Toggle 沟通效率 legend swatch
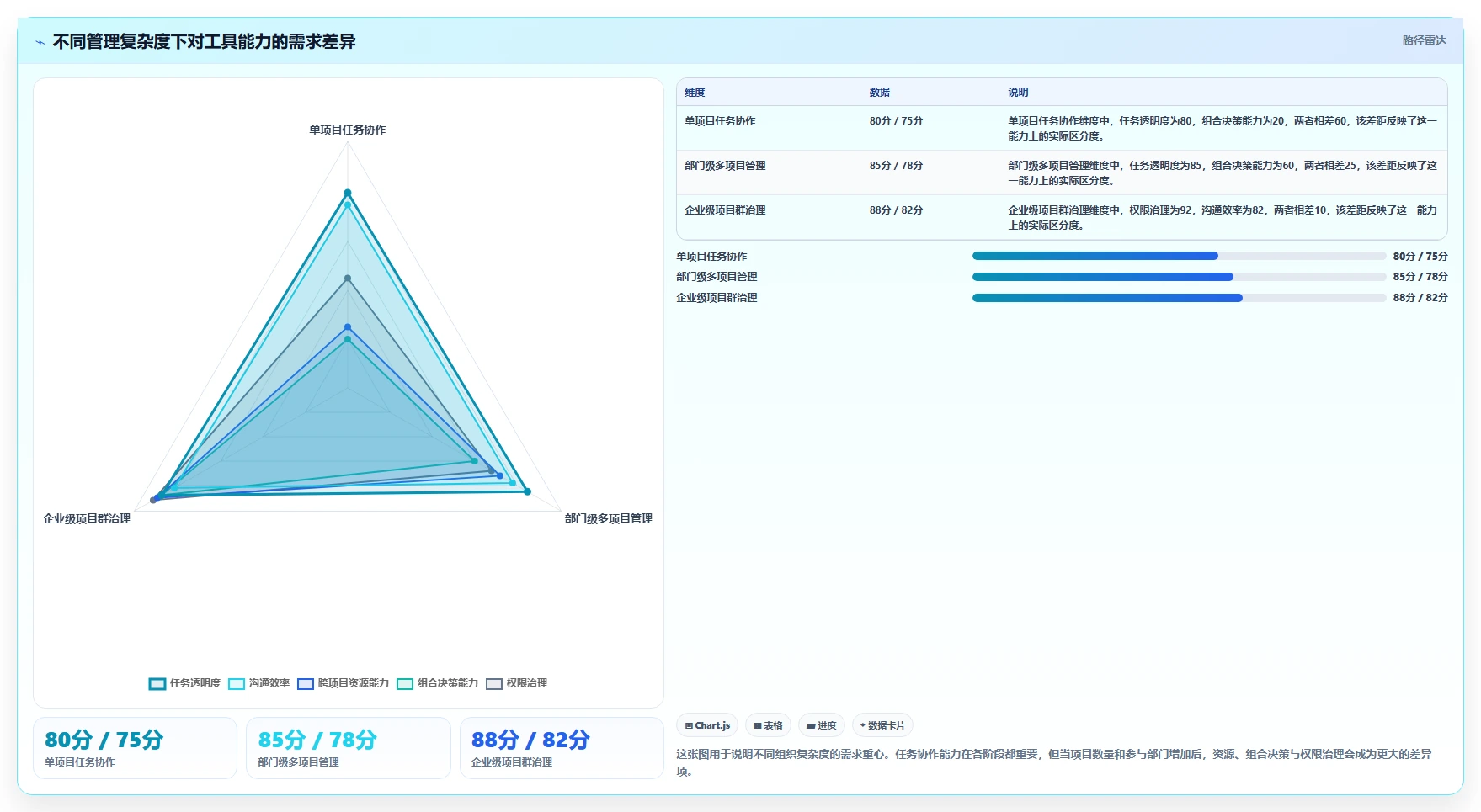This screenshot has width=1481, height=812. [237, 684]
